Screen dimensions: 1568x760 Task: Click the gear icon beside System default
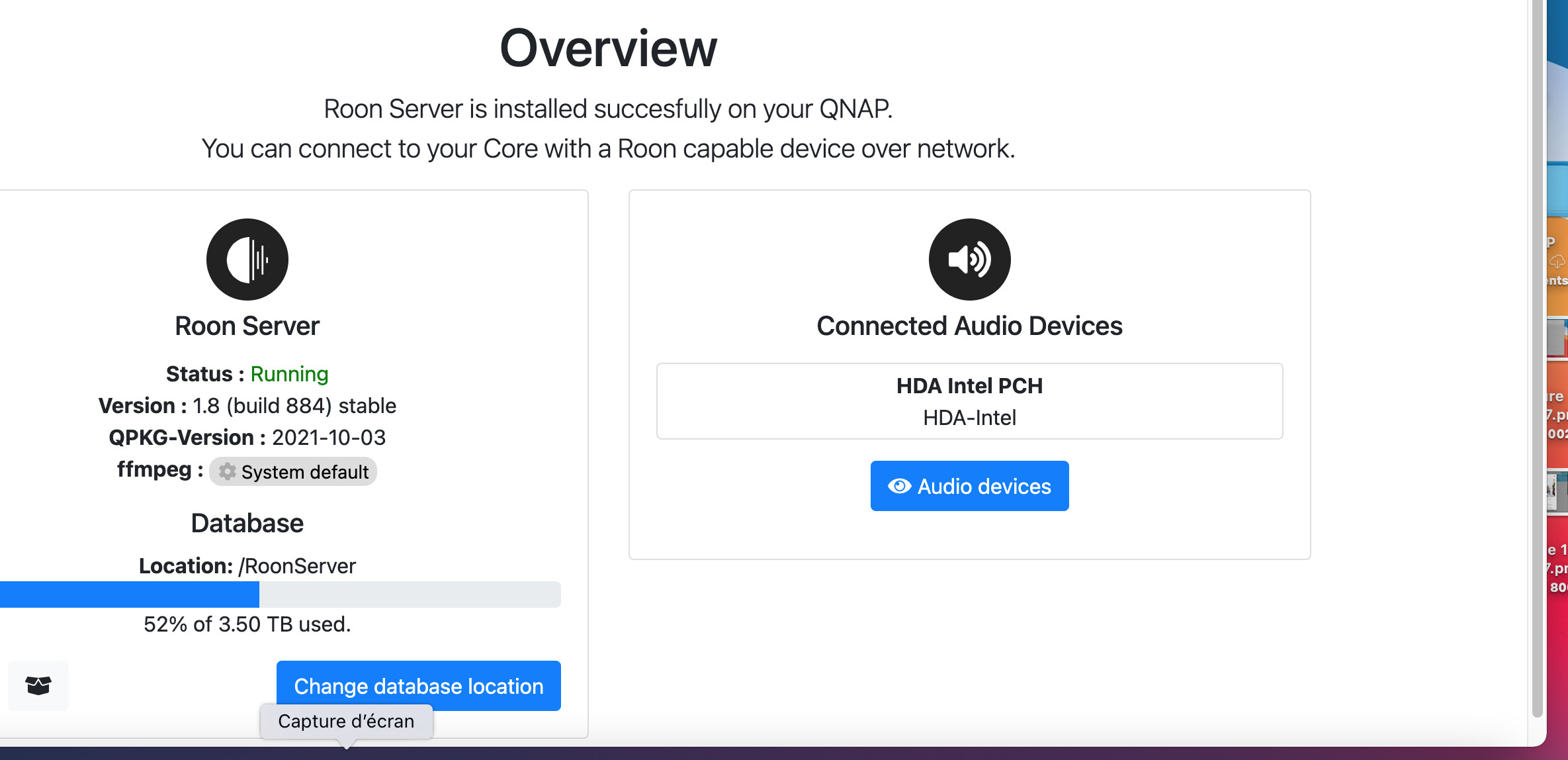click(228, 471)
